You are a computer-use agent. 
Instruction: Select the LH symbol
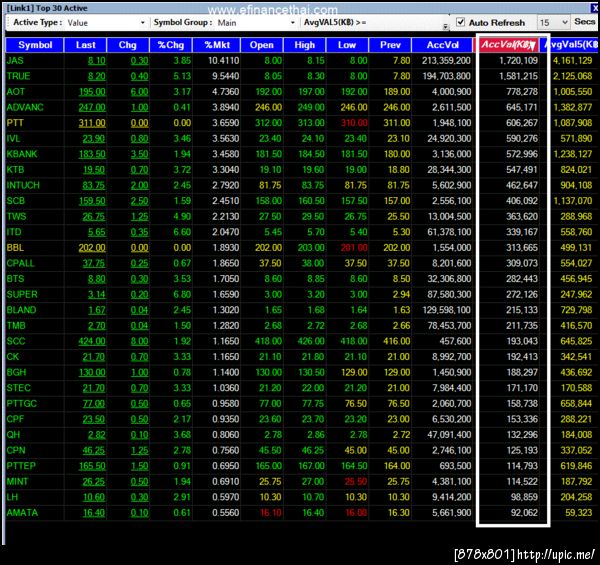[x=12, y=497]
